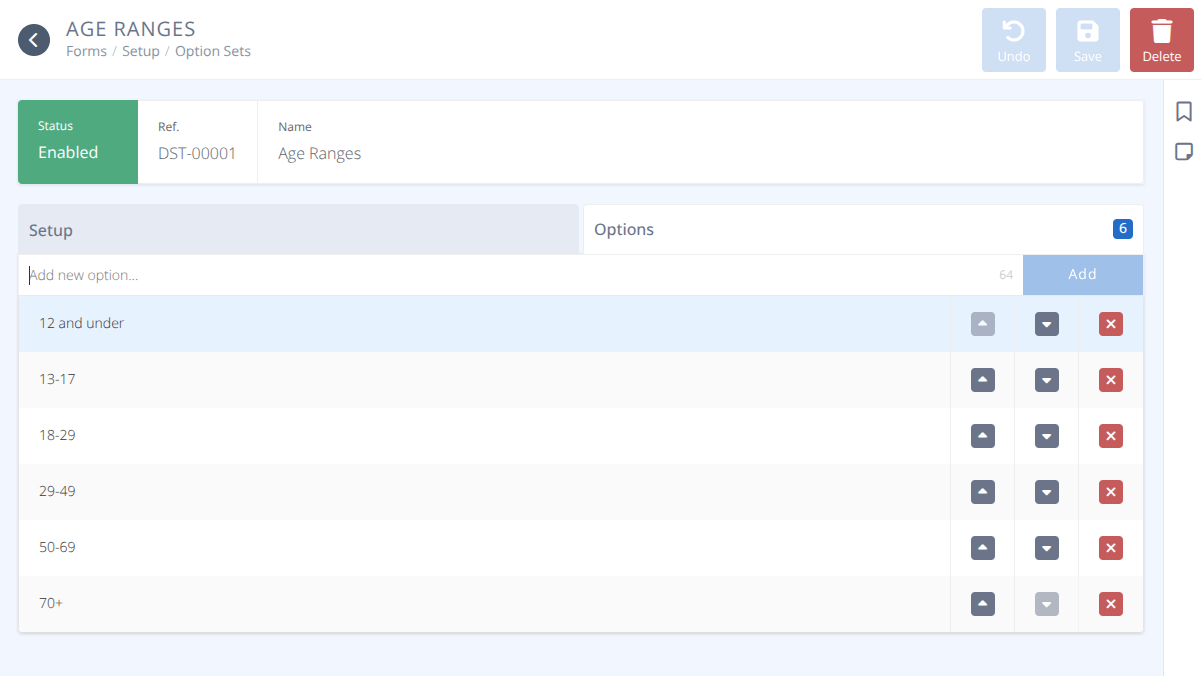Click the Options count badge showing 6

click(x=1122, y=228)
